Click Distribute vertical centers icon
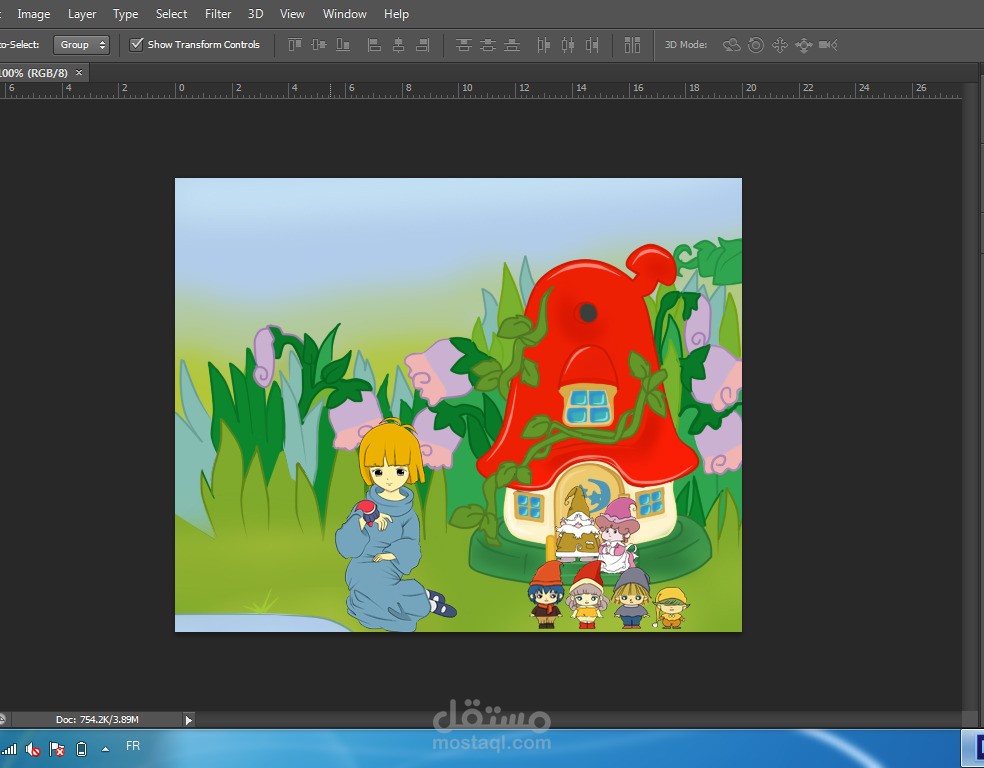This screenshot has width=984, height=768. click(488, 45)
